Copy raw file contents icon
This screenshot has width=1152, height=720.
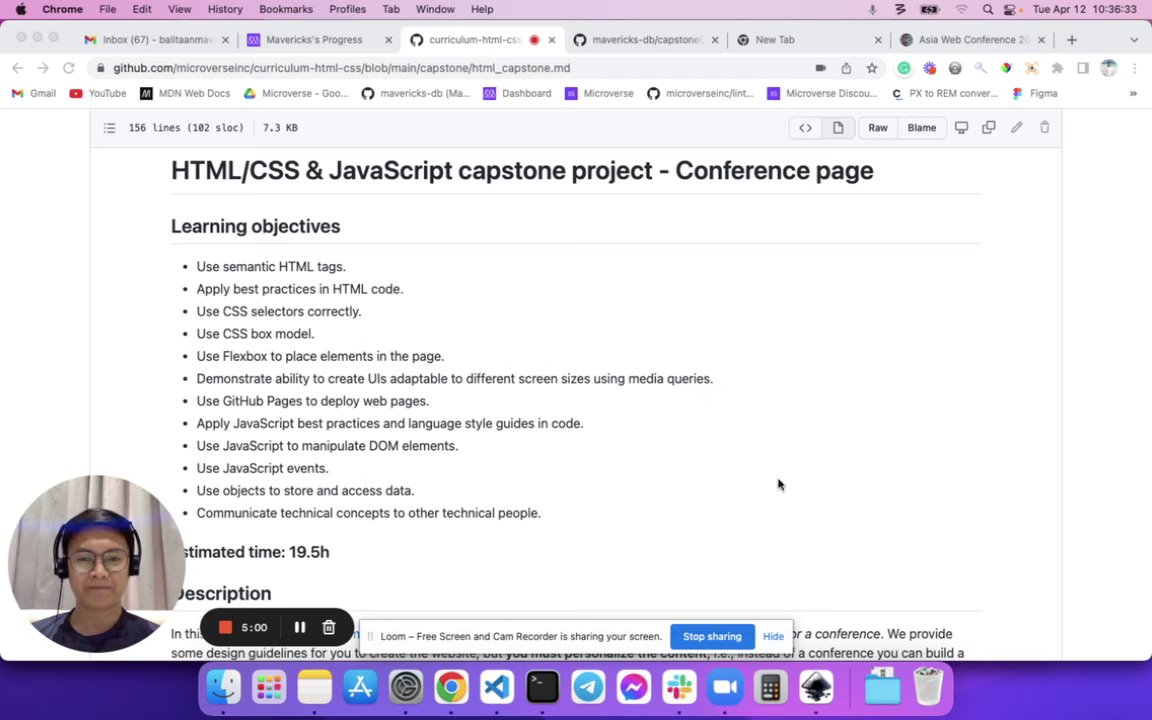click(x=988, y=128)
